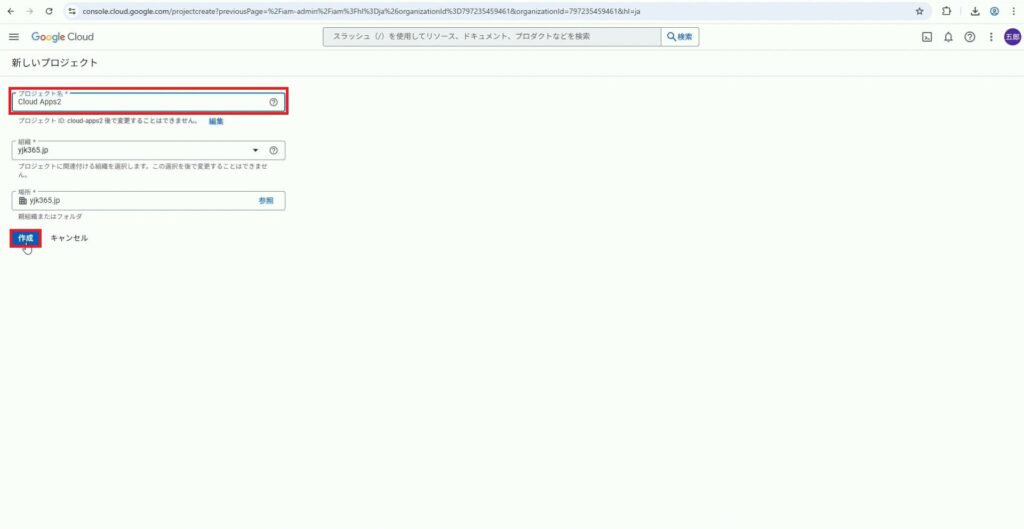
Task: Click the キャンセル cancel button
Action: point(69,238)
